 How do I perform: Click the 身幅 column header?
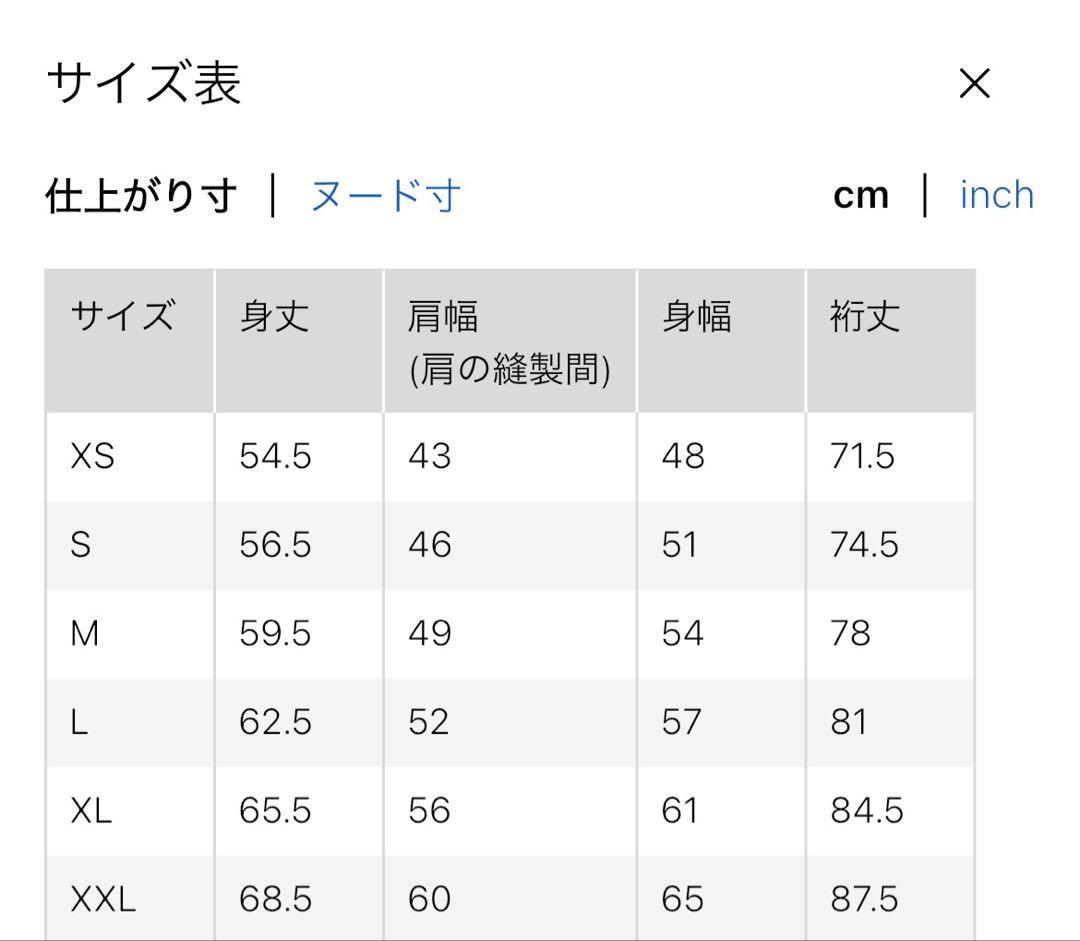[696, 316]
